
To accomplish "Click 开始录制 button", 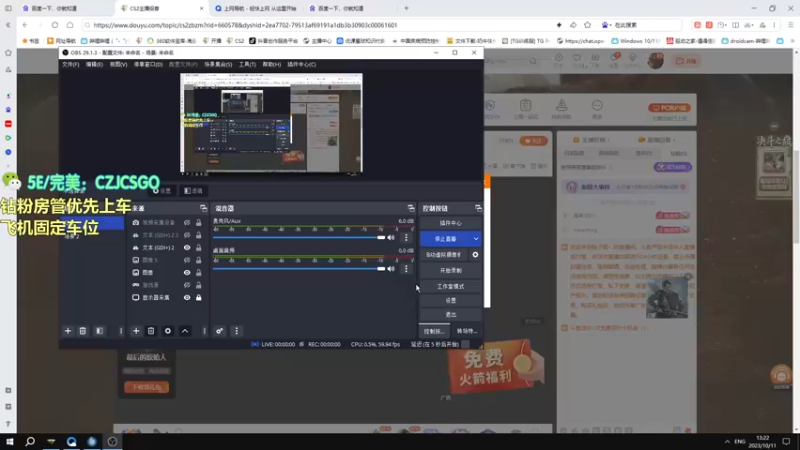I will click(451, 270).
